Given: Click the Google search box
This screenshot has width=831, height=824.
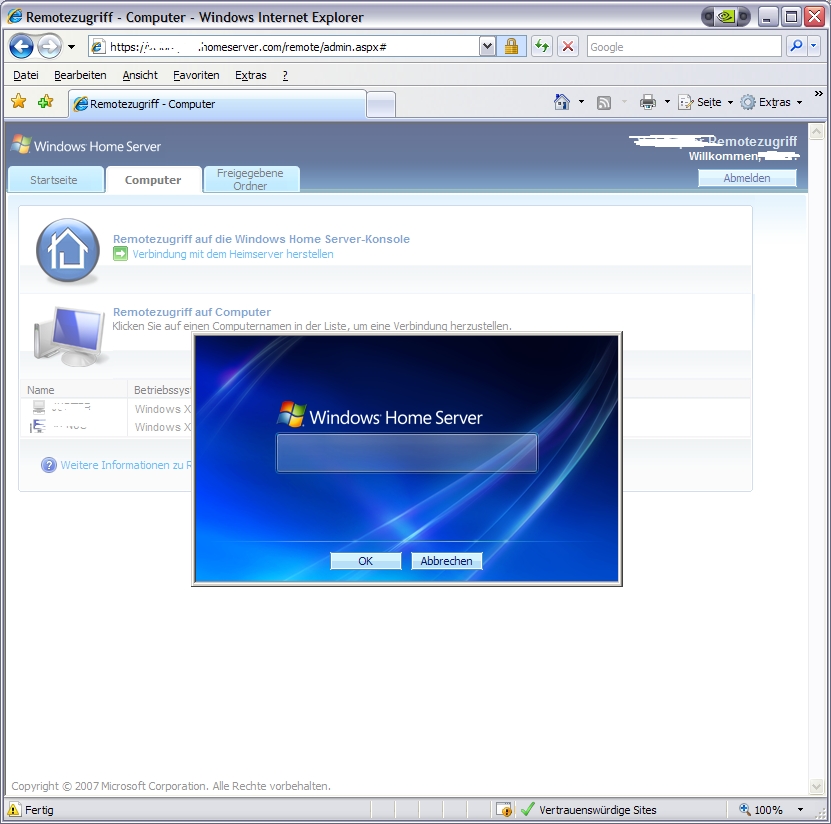Looking at the screenshot, I should (684, 47).
